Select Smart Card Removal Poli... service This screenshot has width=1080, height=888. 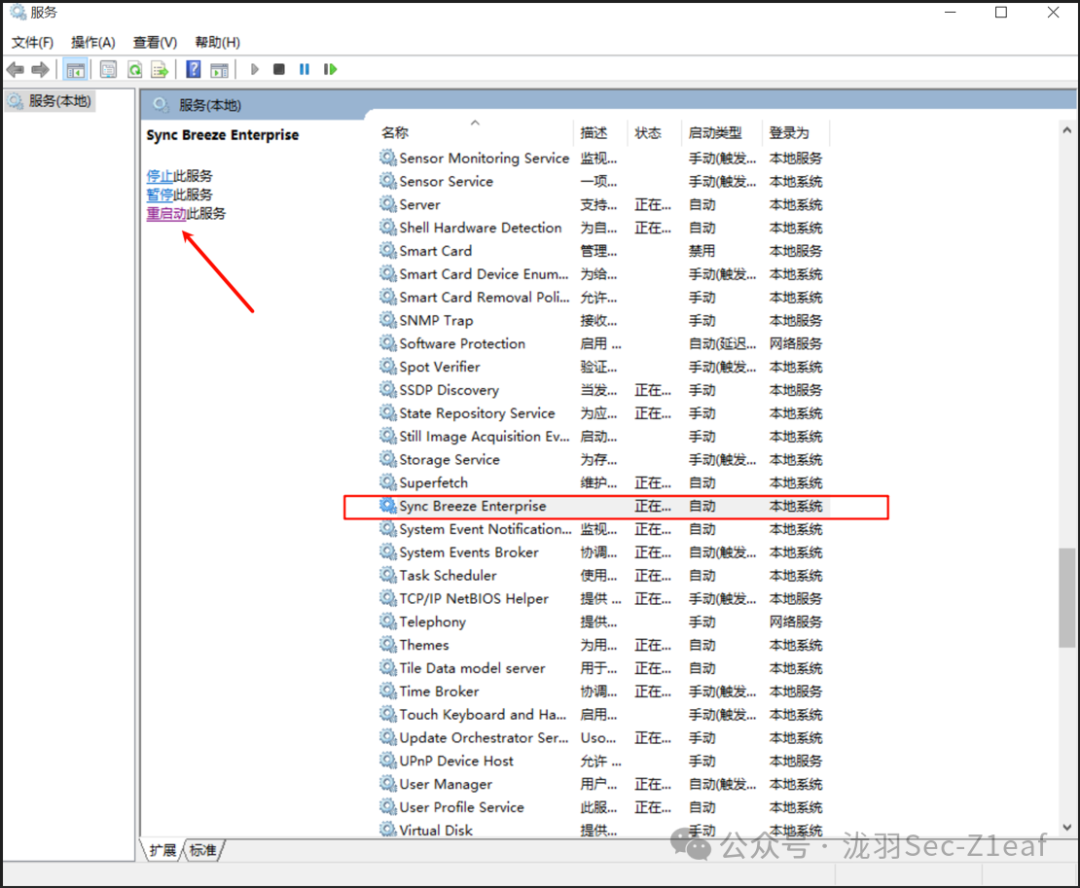(x=603, y=297)
